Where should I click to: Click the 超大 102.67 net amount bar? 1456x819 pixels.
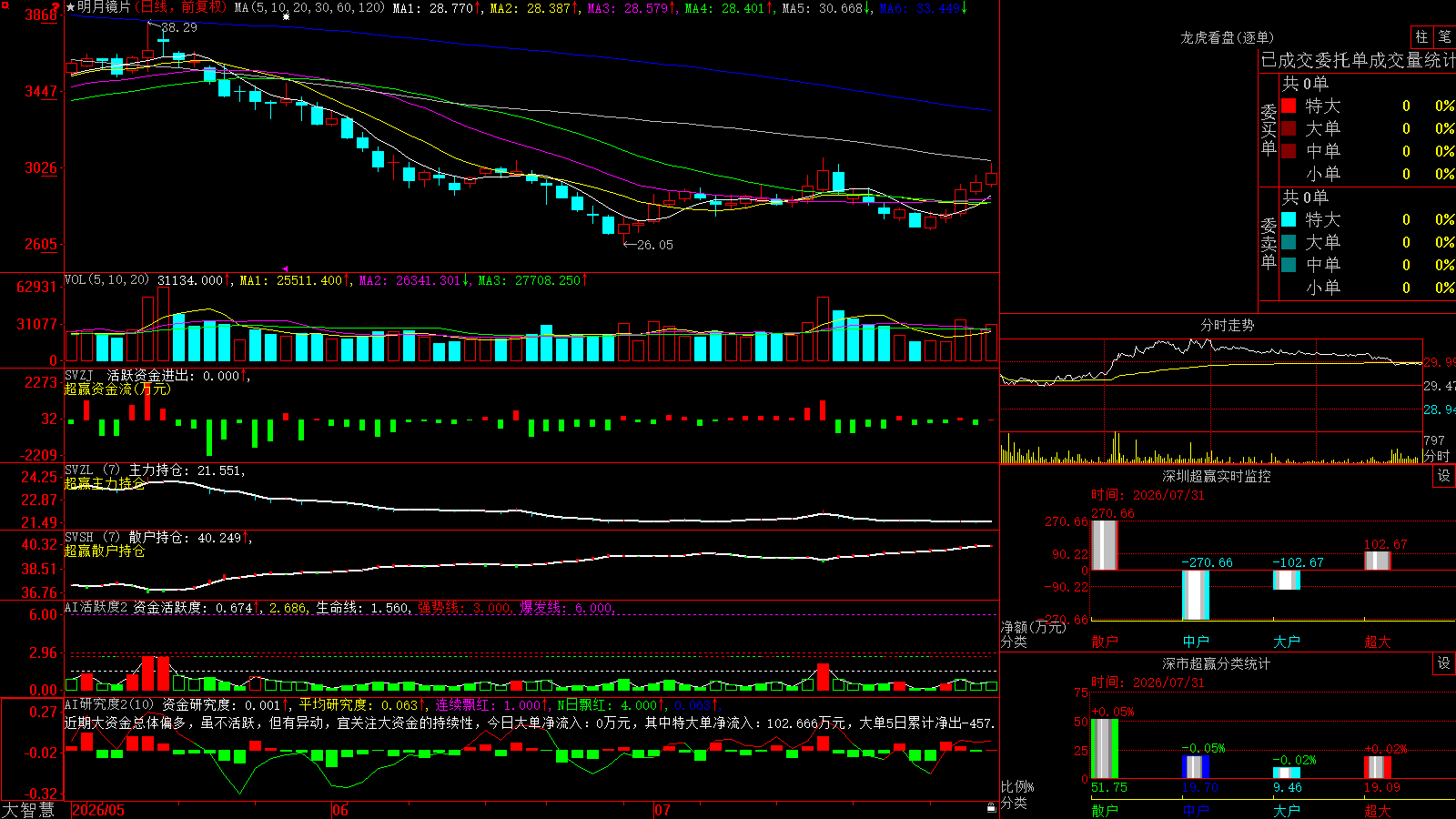point(1378,561)
